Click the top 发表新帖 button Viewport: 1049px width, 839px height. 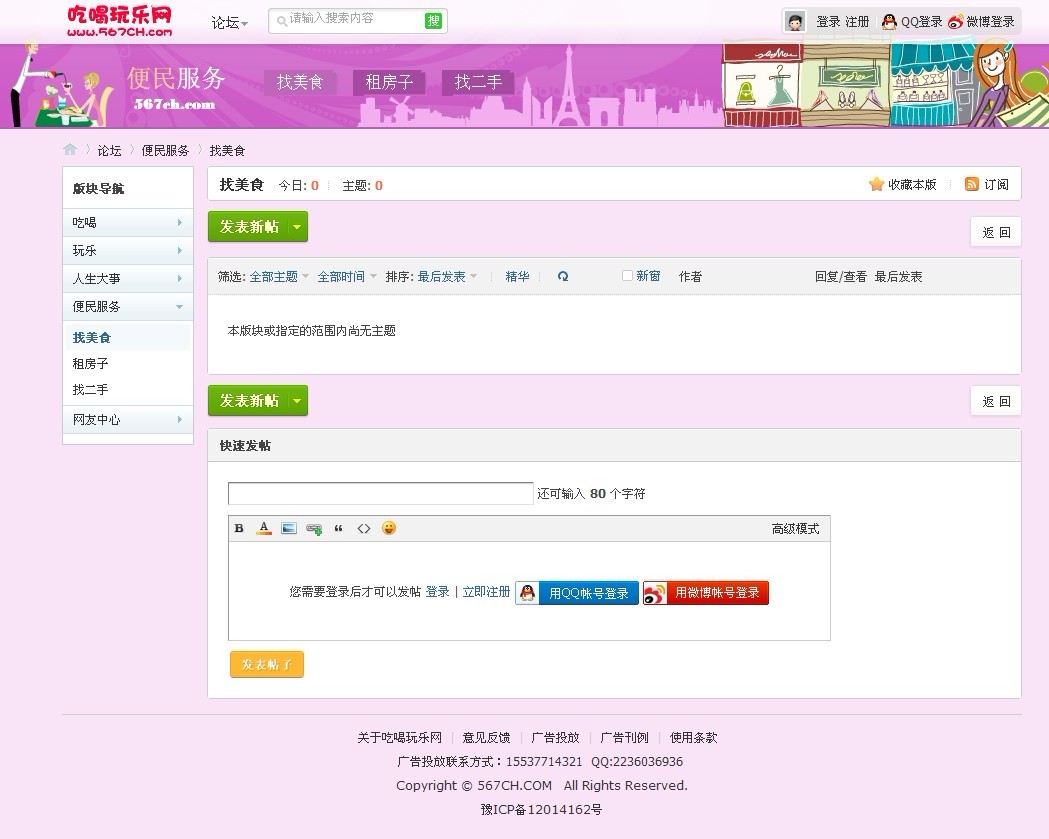[x=248, y=227]
